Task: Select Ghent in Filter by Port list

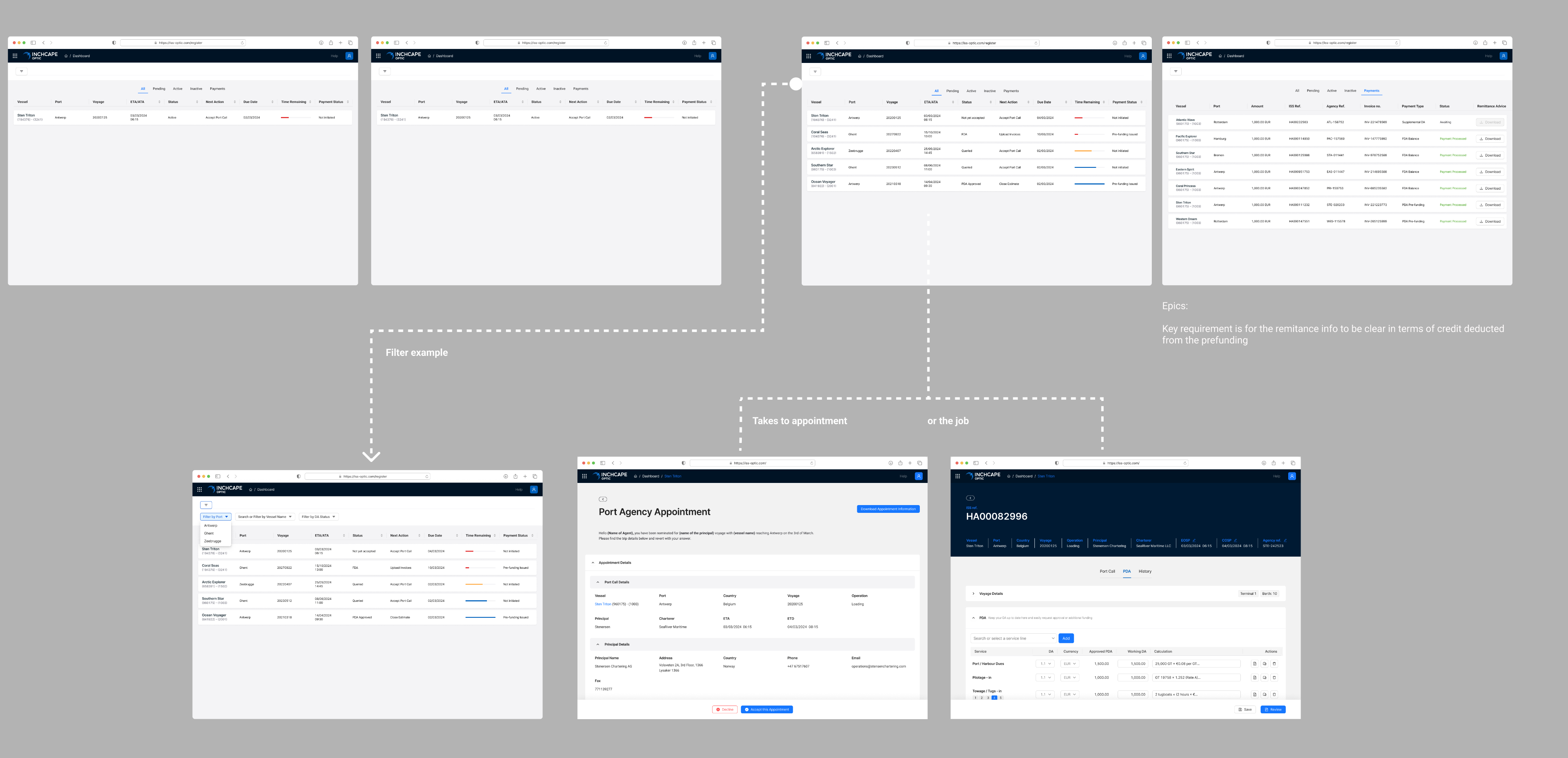Action: coord(209,533)
